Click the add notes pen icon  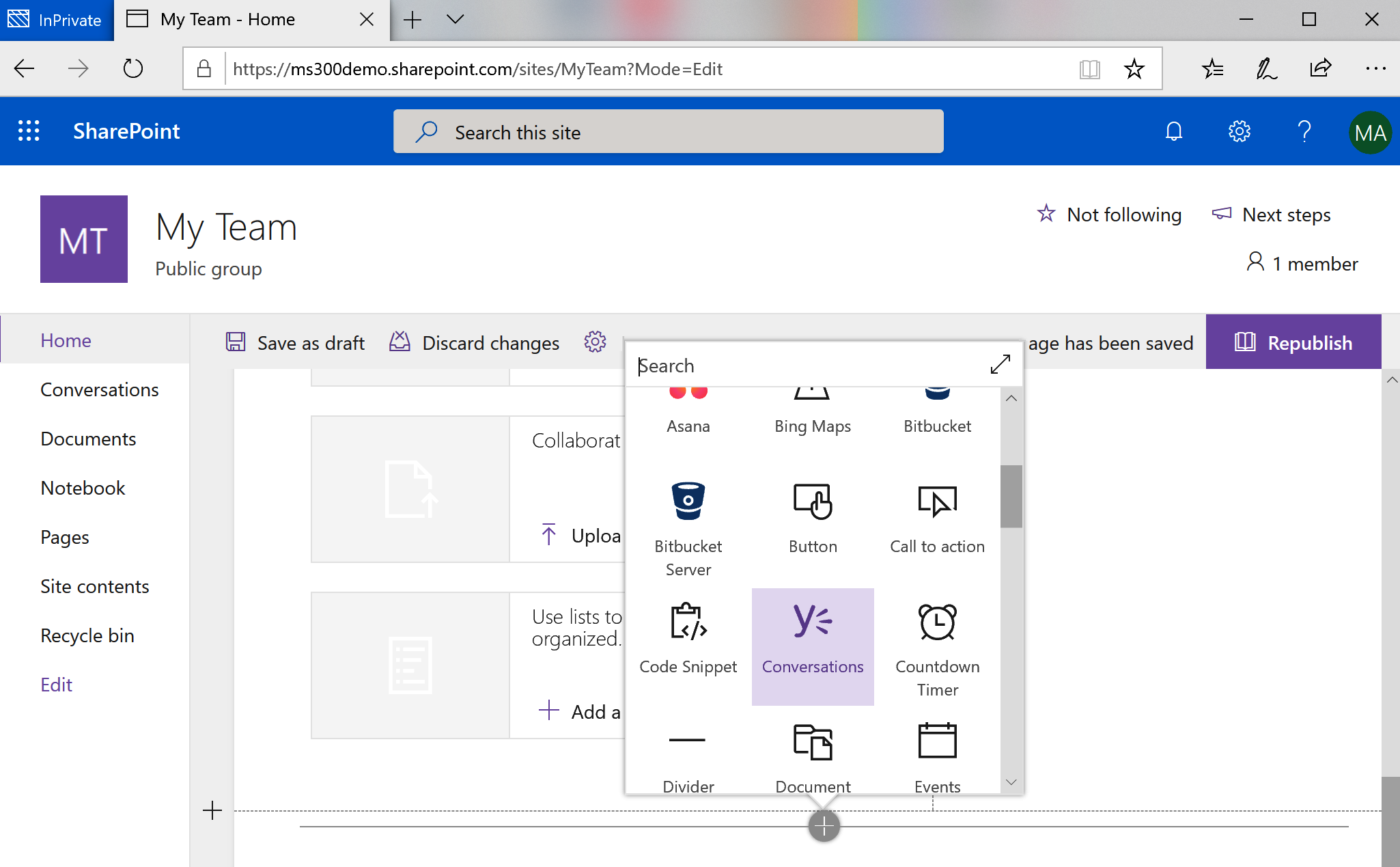(x=1267, y=68)
